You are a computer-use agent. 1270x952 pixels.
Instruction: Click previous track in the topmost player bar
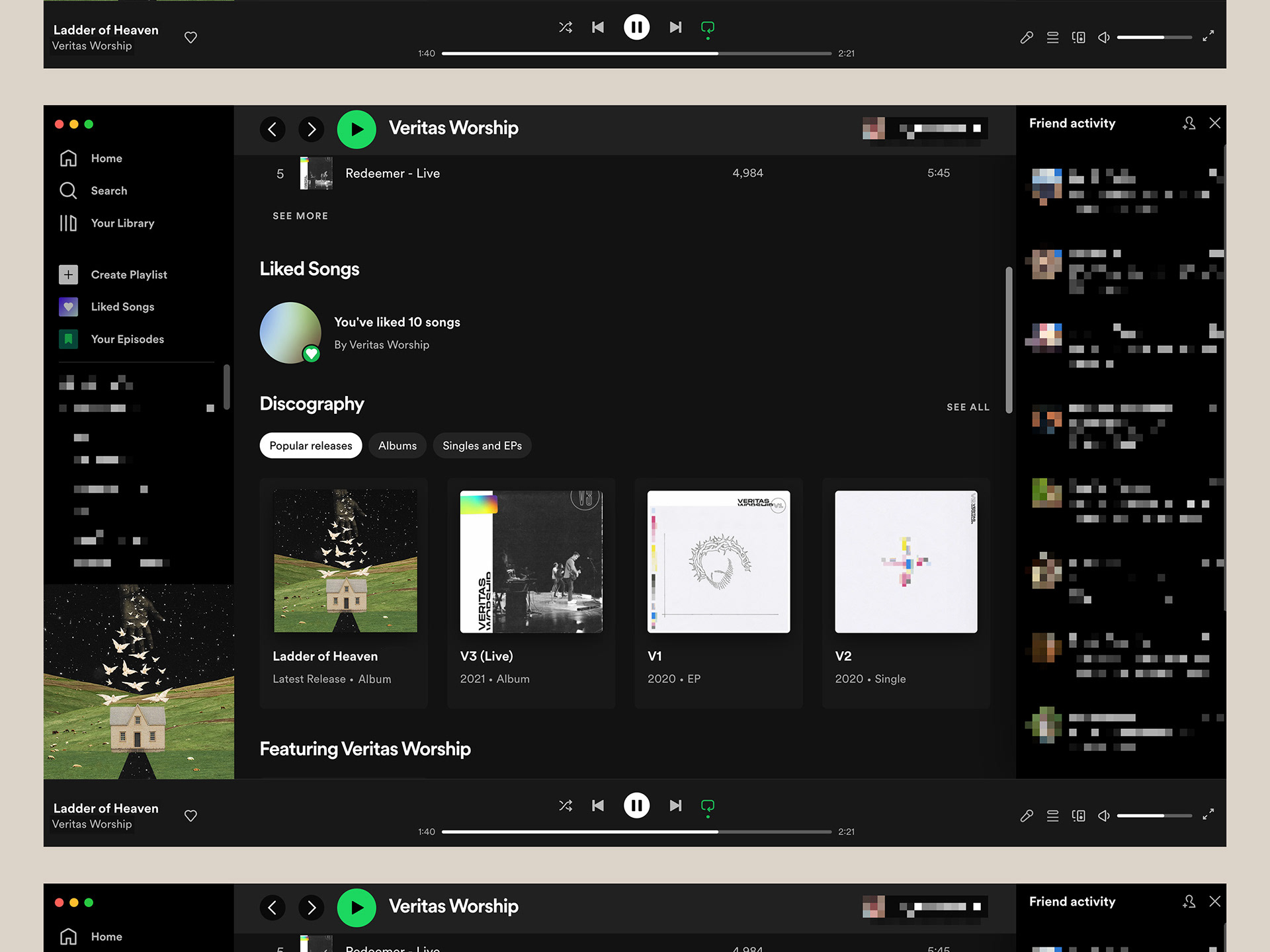pos(598,27)
